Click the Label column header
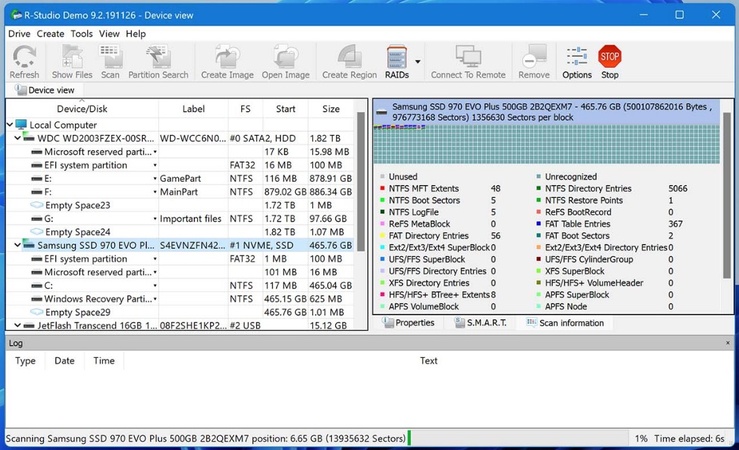This screenshot has height=450, width=739. tap(193, 109)
